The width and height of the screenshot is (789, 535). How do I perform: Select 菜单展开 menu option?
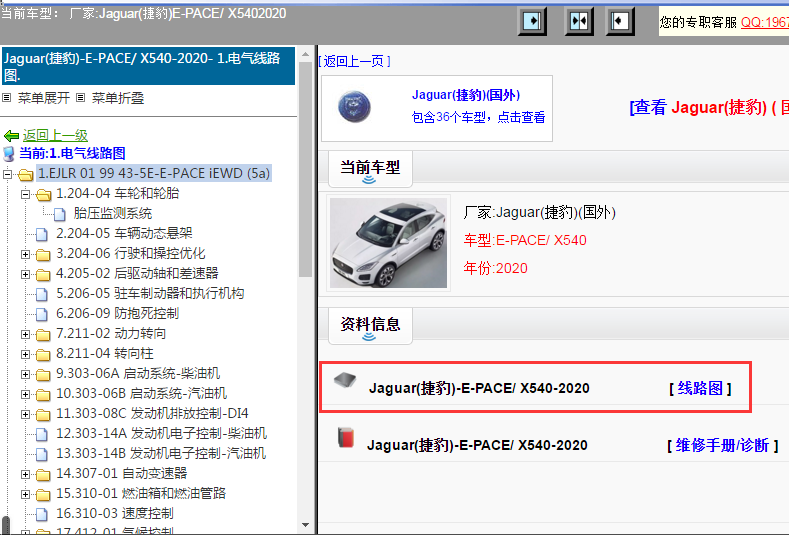44,98
